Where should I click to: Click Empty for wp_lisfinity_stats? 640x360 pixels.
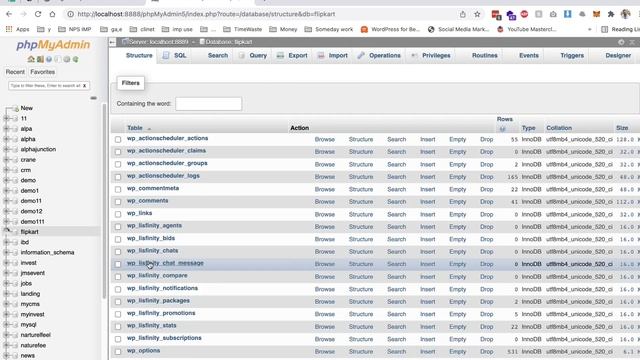tap(458, 327)
